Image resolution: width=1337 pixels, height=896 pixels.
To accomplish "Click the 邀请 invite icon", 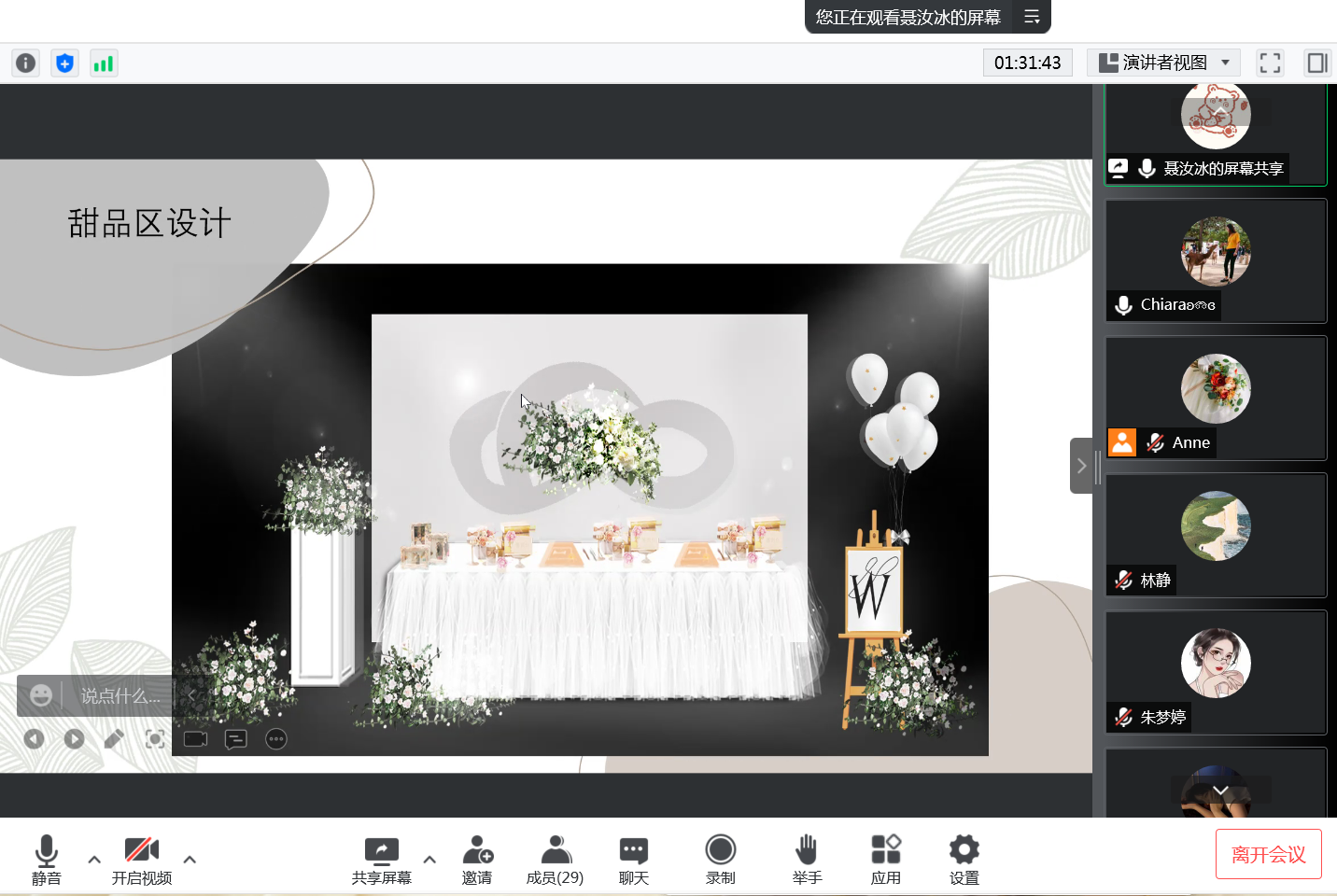I will pyautogui.click(x=477, y=859).
